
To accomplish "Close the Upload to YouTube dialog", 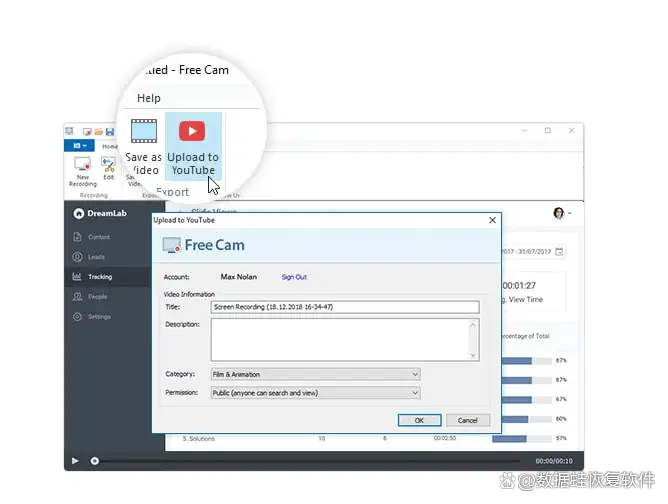I will coord(492,220).
